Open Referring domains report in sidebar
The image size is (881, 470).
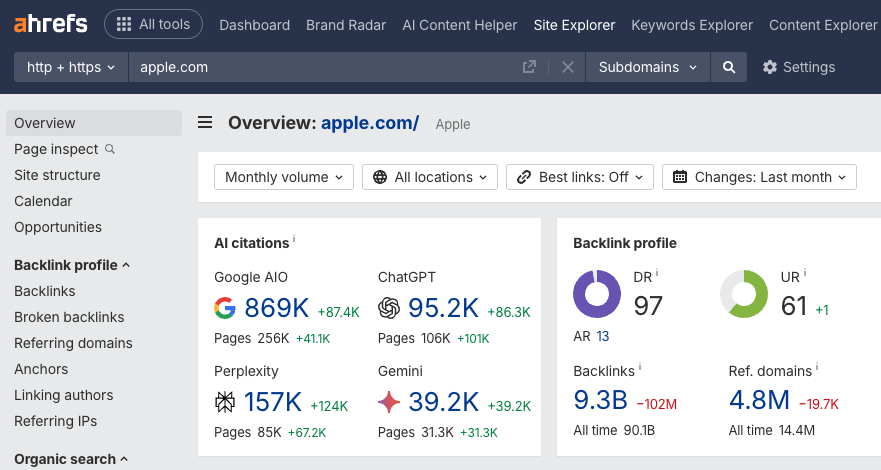pos(73,343)
